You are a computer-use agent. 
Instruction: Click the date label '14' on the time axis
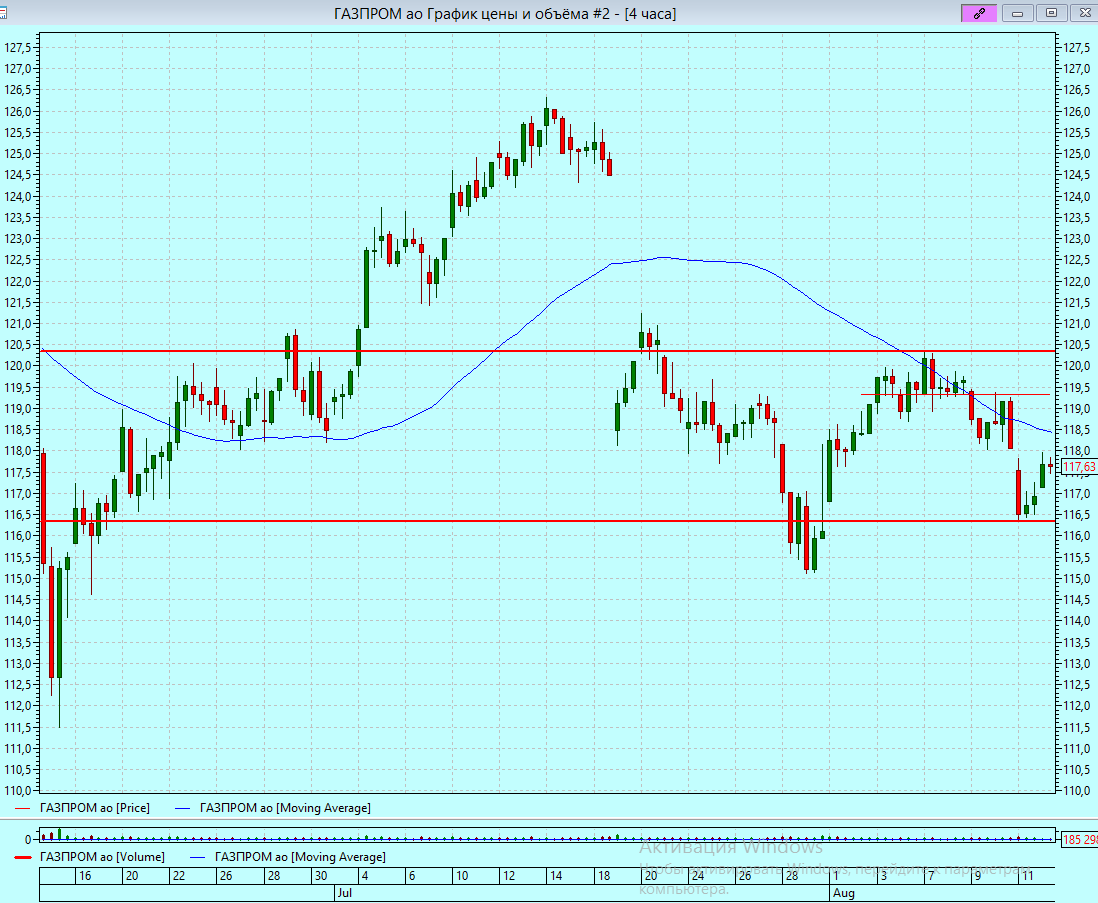[556, 876]
